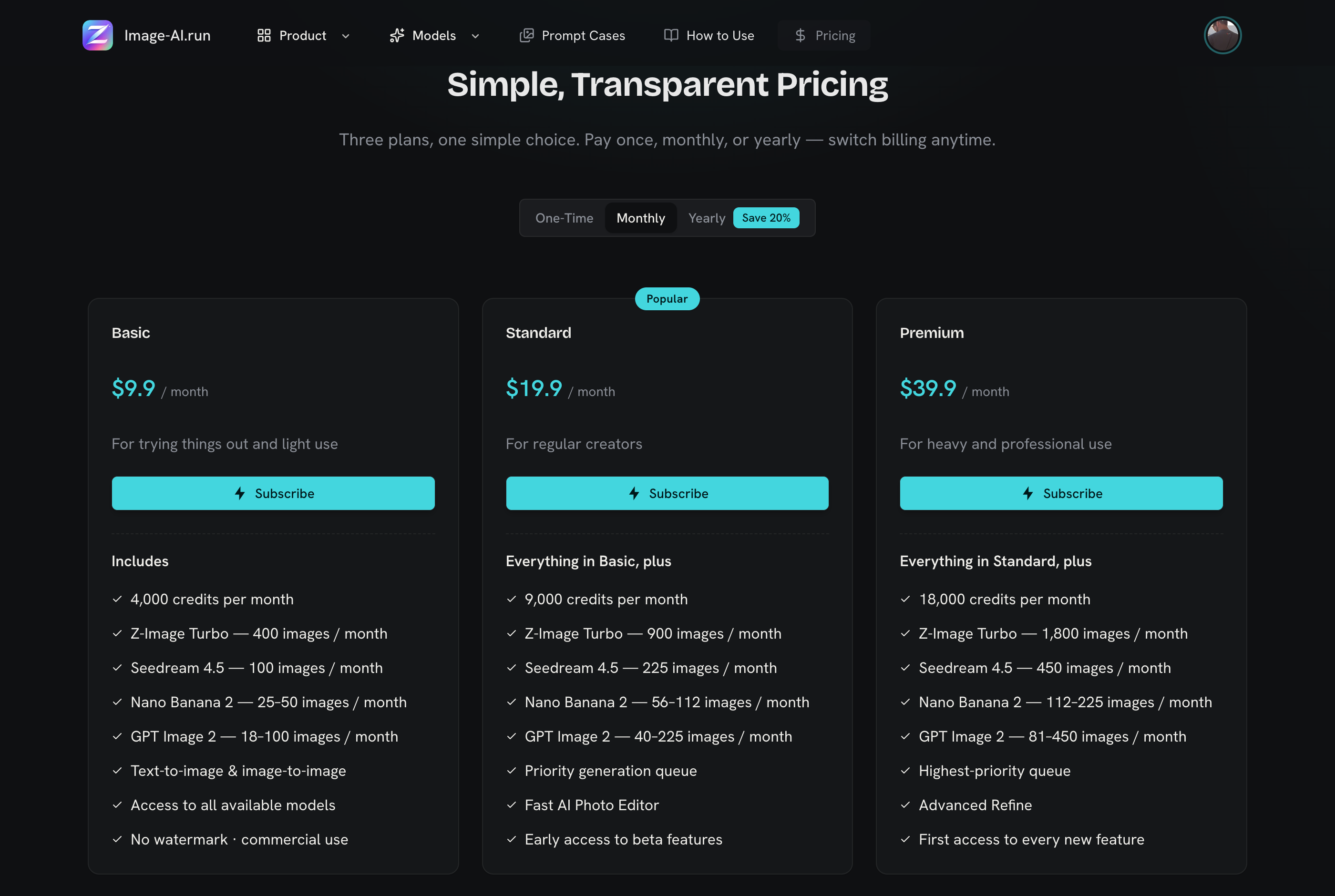Click the Image-AI.run Z logo icon
This screenshot has width=1335, height=896.
click(97, 35)
